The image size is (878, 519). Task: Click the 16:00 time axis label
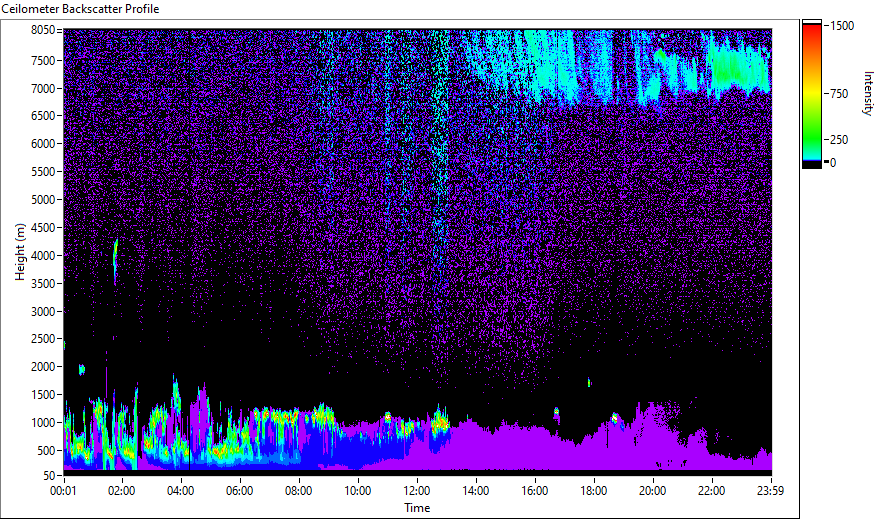click(535, 491)
